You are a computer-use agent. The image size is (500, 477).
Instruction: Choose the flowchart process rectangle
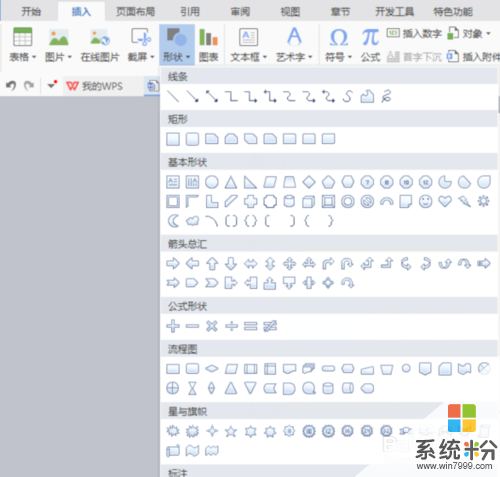click(x=173, y=369)
